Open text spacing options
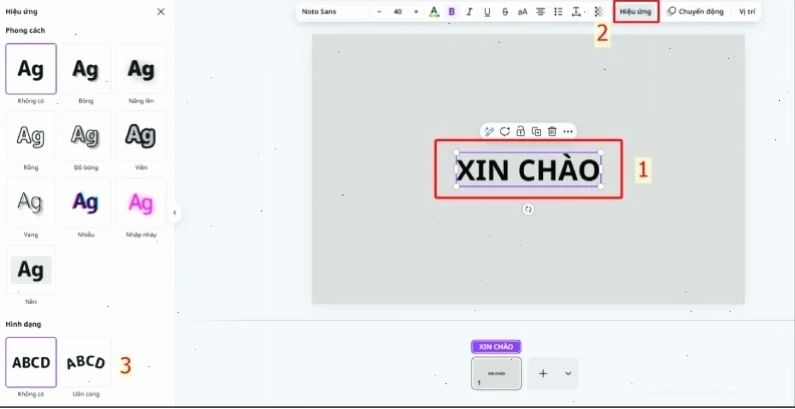 576,12
